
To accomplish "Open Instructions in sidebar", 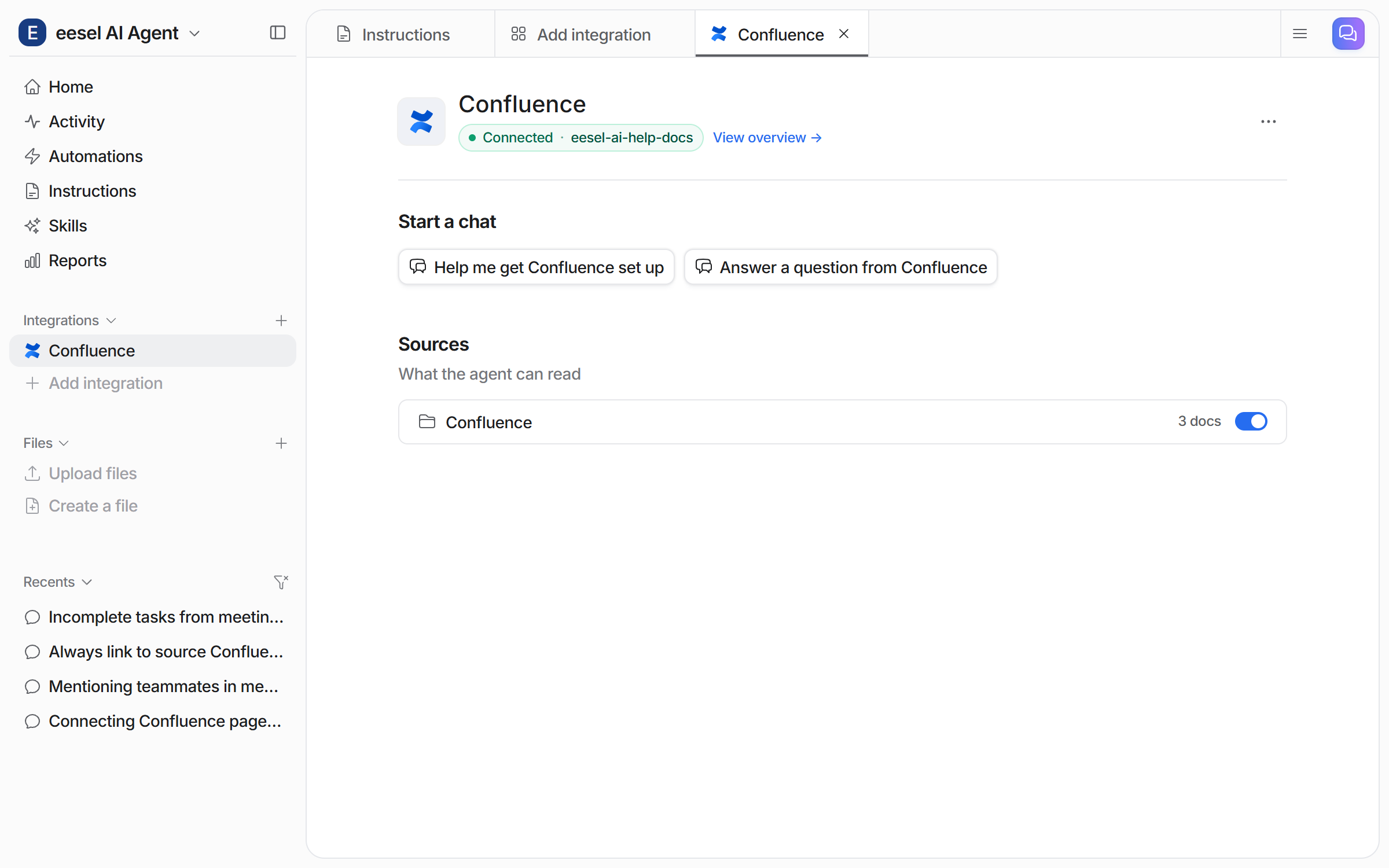I will pyautogui.click(x=153, y=191).
